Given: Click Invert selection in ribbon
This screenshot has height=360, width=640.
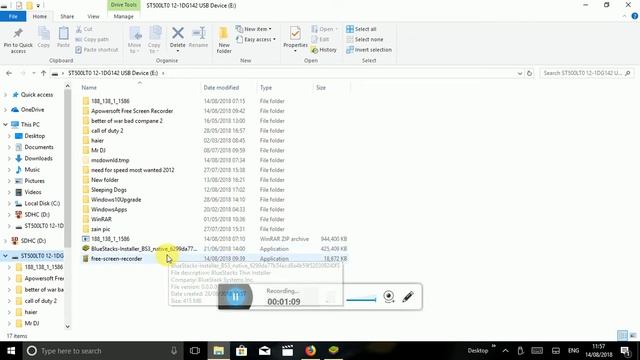Looking at the screenshot, I should 369,49.
